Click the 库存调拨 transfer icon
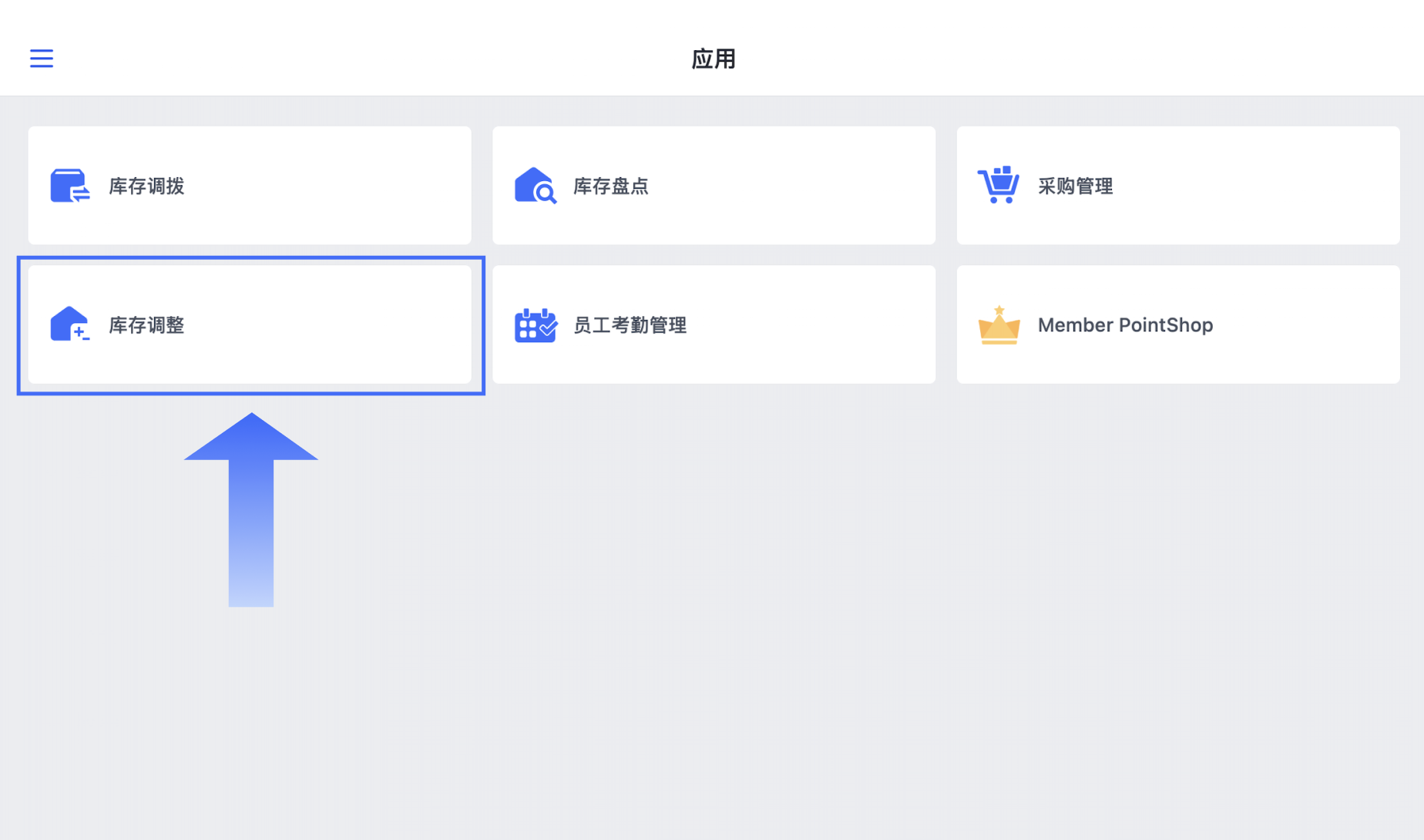 point(70,186)
